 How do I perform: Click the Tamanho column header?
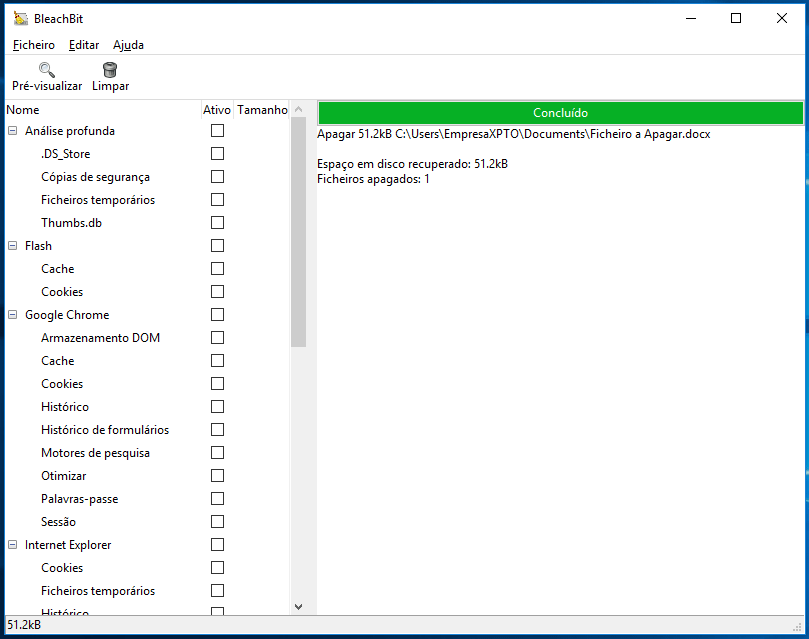262,110
